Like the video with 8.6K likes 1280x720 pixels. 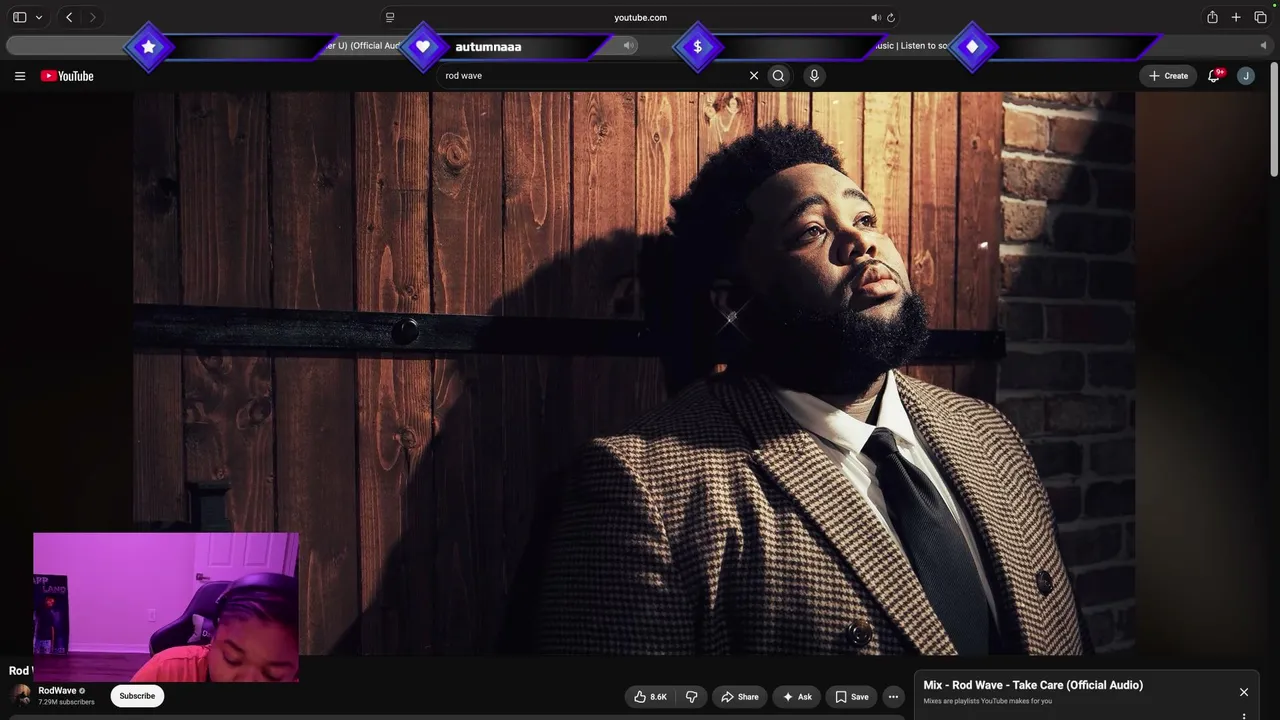pos(650,697)
